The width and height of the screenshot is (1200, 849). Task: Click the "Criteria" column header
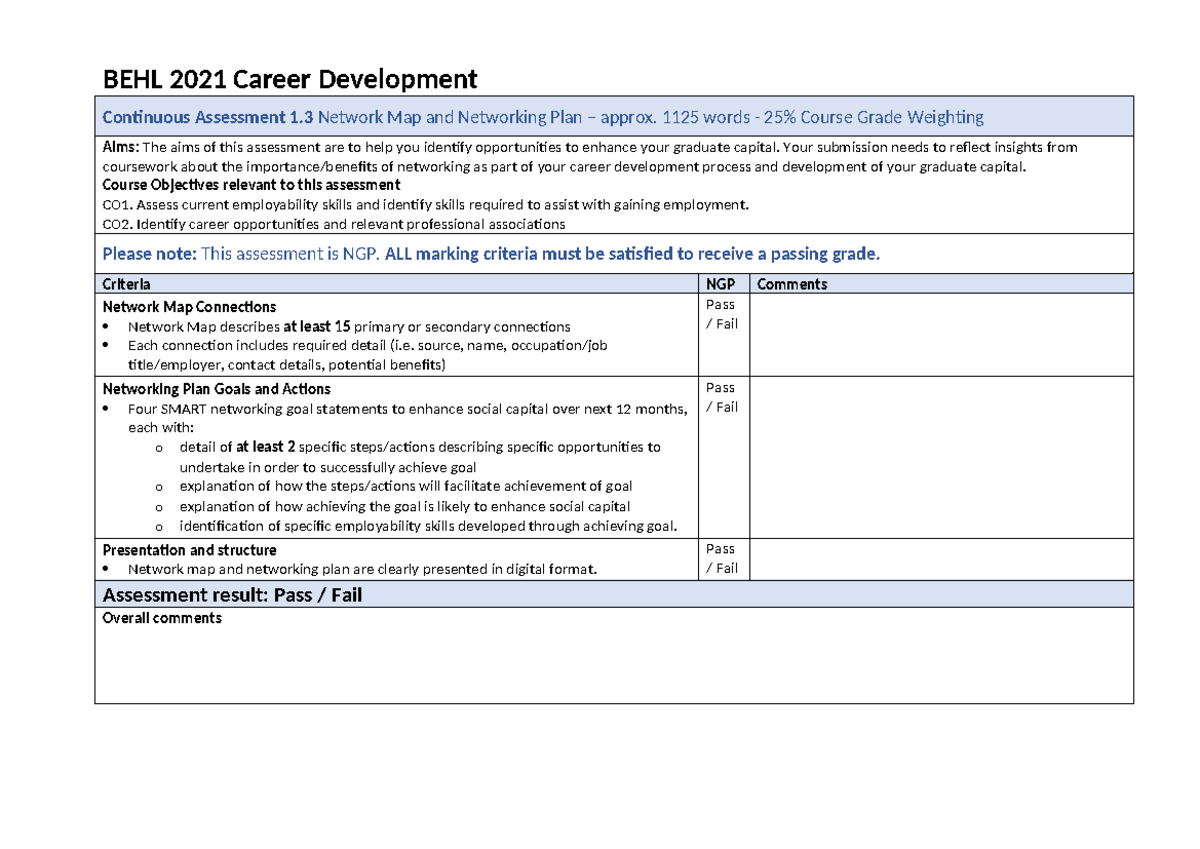[x=126, y=284]
